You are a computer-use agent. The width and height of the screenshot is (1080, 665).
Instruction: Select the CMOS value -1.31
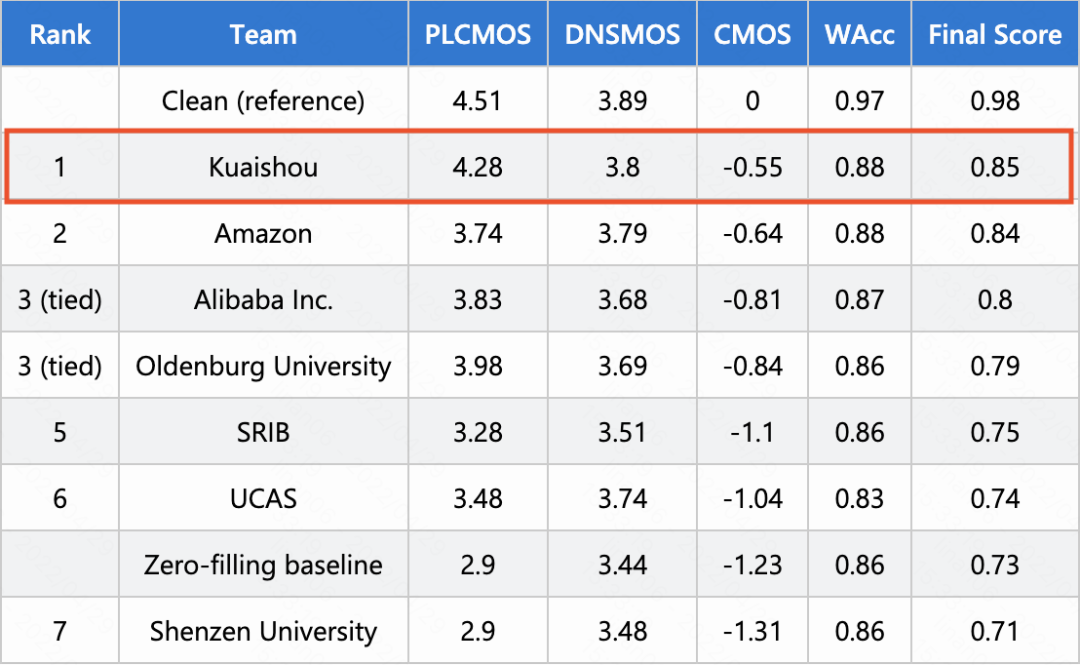click(753, 632)
